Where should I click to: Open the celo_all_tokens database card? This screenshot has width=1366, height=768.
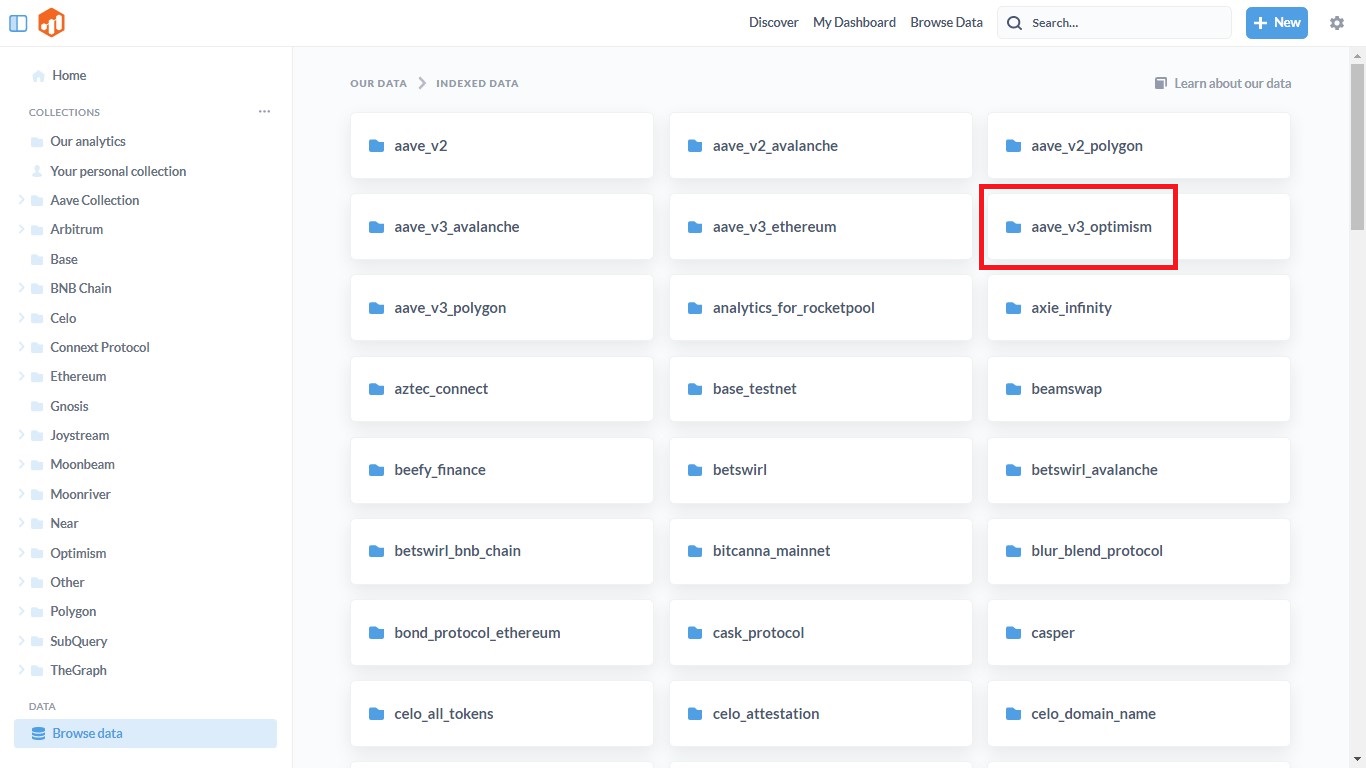point(502,714)
